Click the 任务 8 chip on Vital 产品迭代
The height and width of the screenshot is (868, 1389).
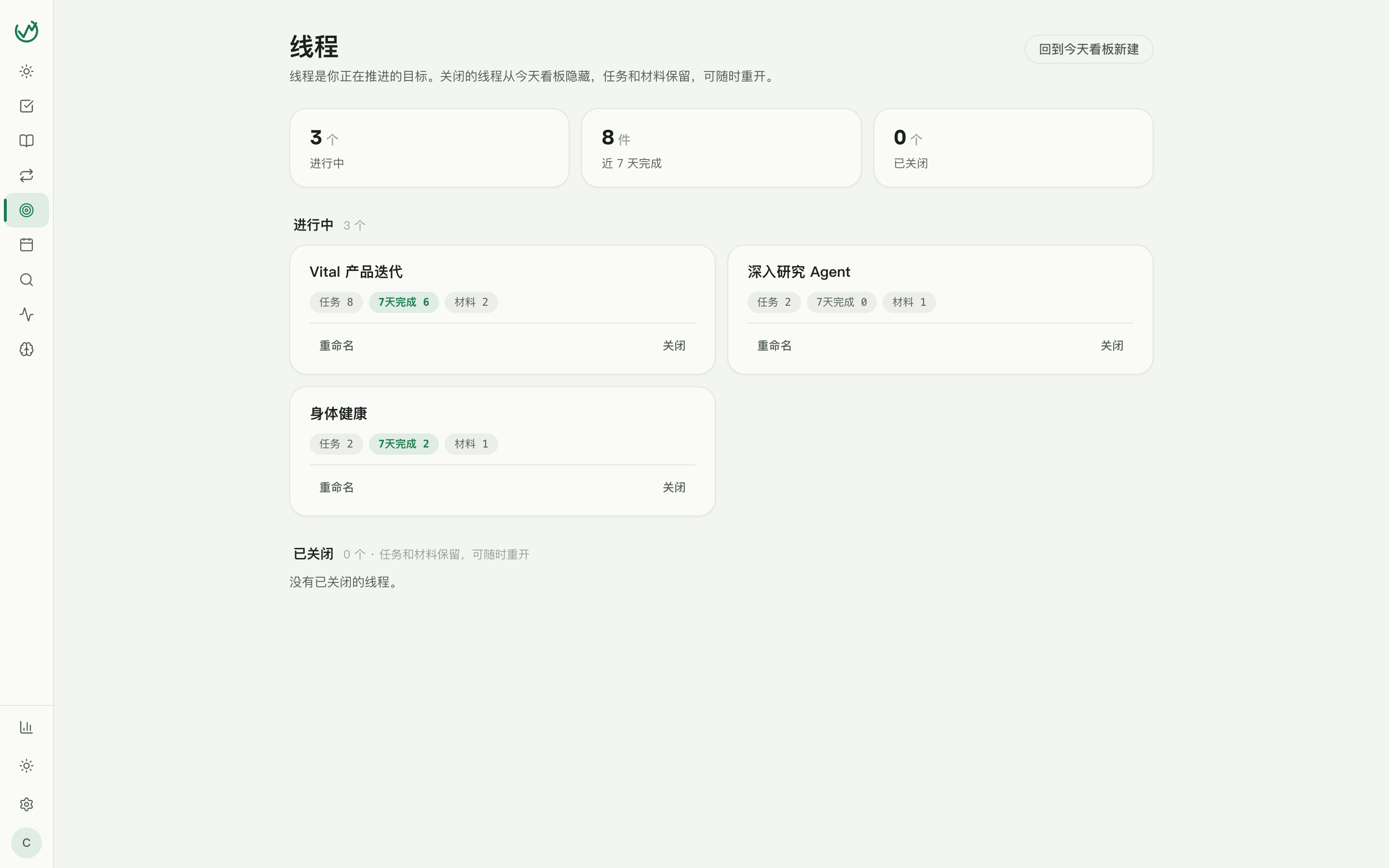click(336, 302)
